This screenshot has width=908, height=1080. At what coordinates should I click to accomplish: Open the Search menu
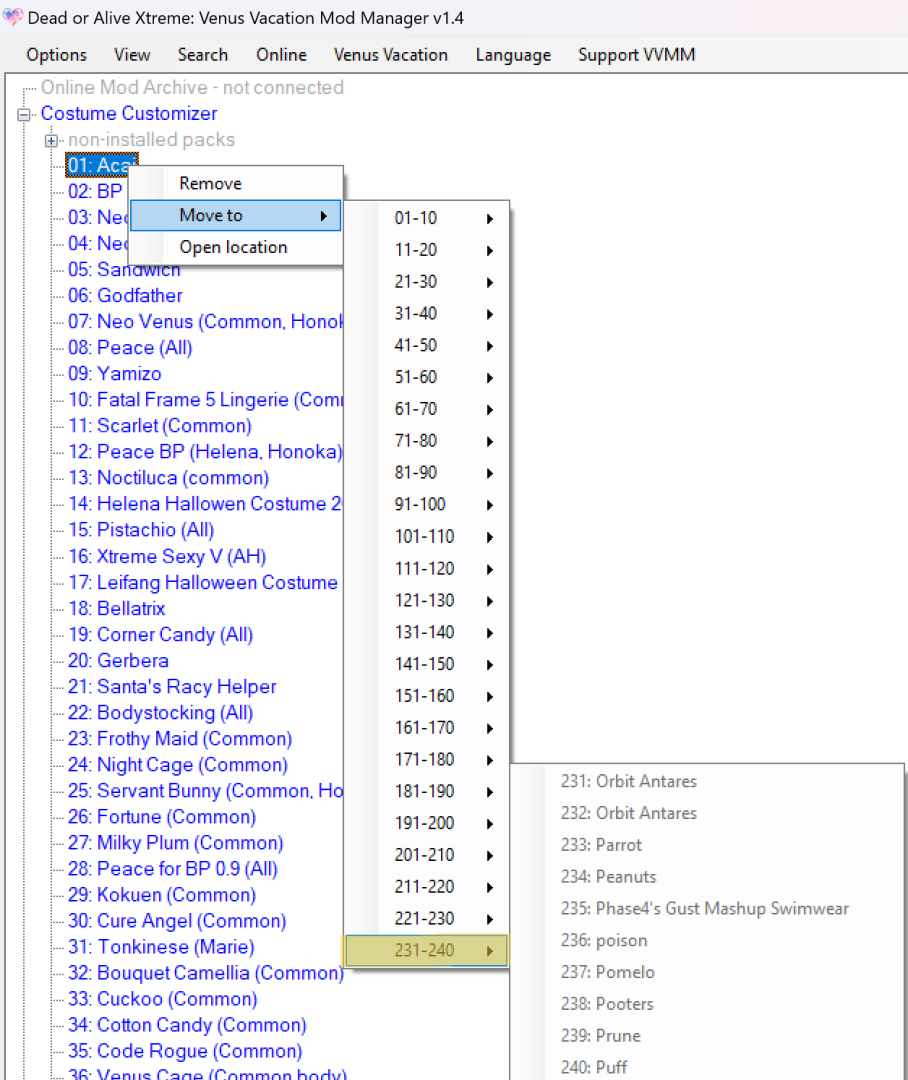203,55
